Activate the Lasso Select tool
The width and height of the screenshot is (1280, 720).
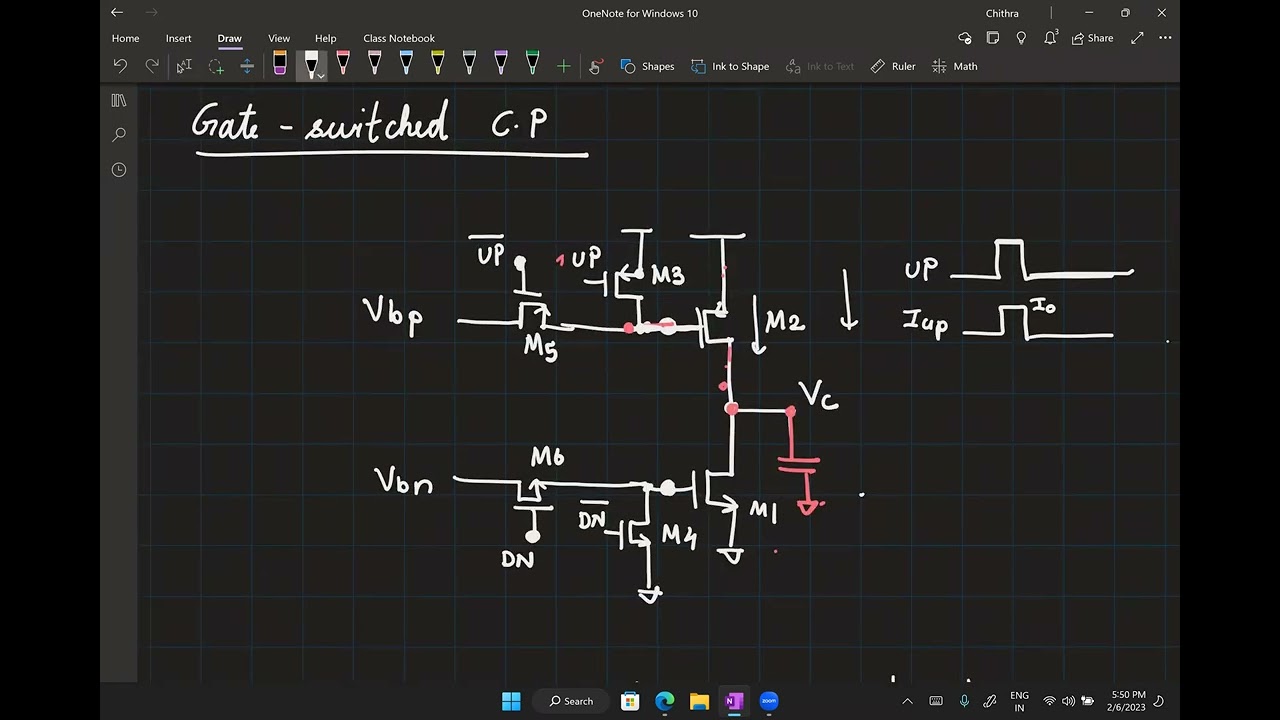216,66
